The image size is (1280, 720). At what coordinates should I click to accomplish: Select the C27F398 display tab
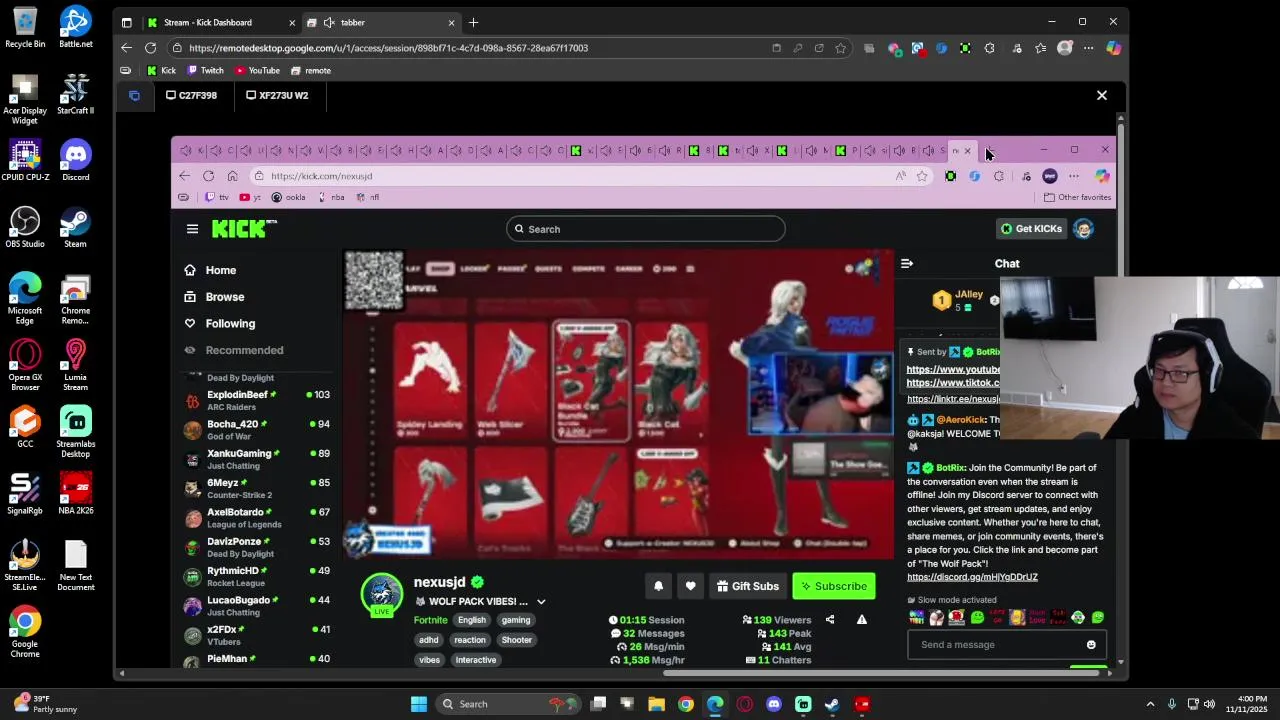click(191, 95)
